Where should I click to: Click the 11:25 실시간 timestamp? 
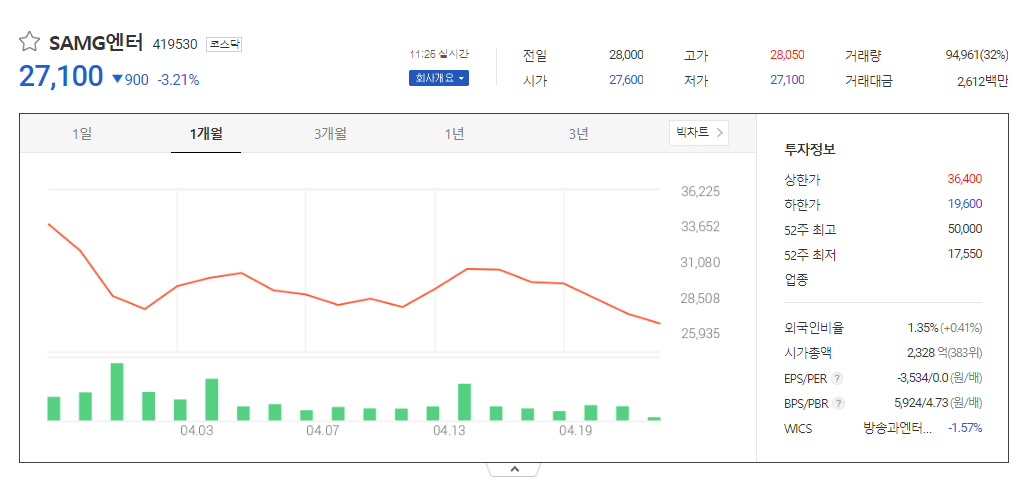(x=439, y=54)
